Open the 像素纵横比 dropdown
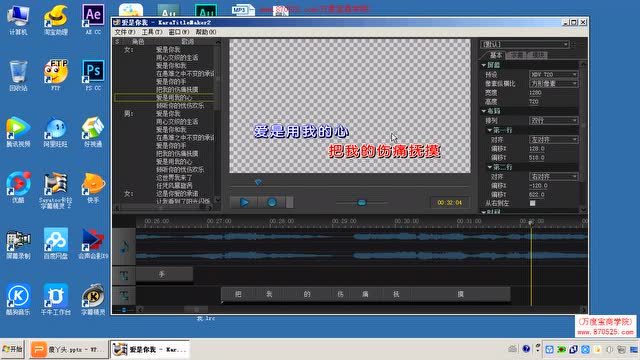This screenshot has width=640, height=360. [x=554, y=83]
